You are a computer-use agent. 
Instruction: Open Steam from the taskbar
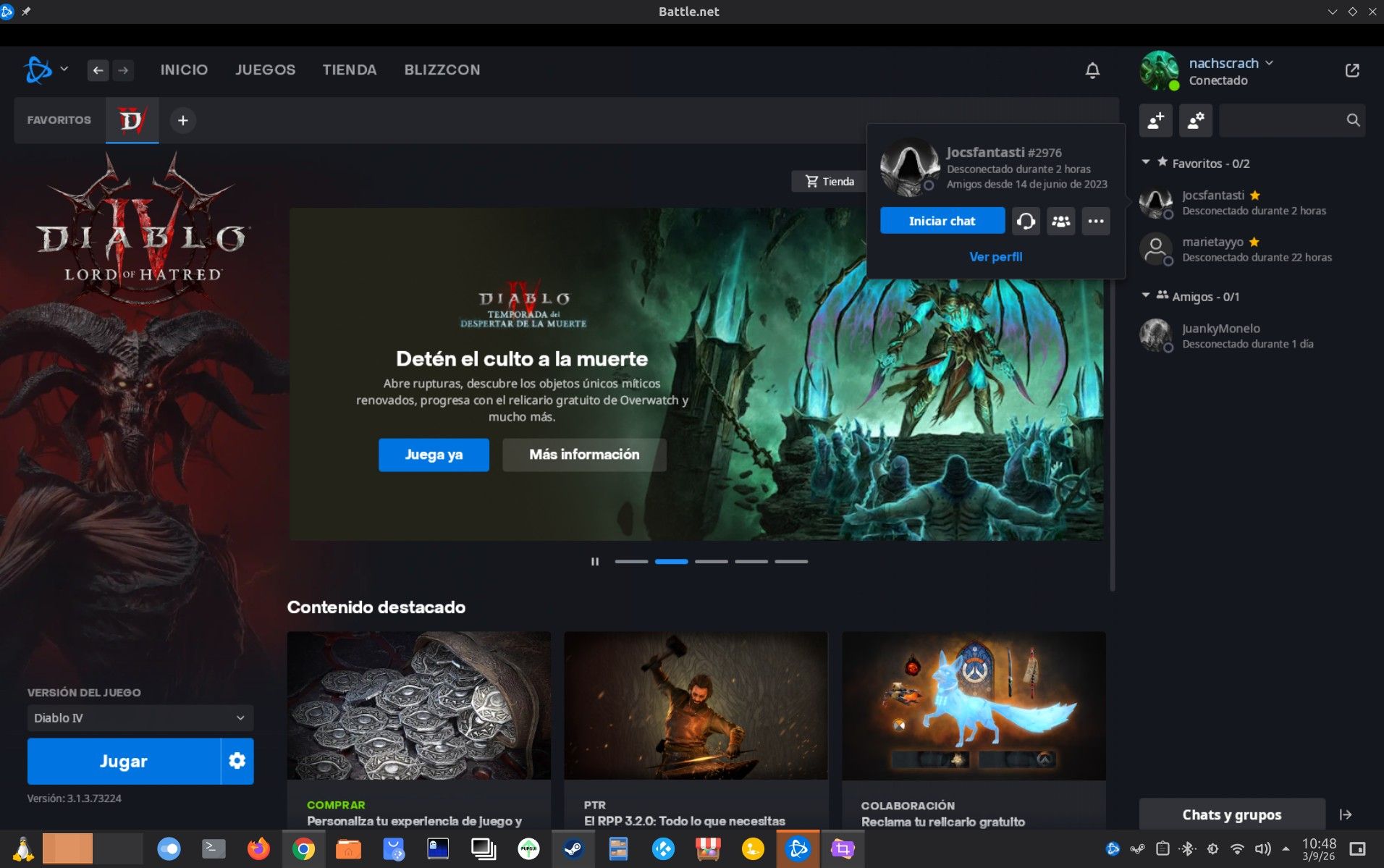click(x=573, y=848)
